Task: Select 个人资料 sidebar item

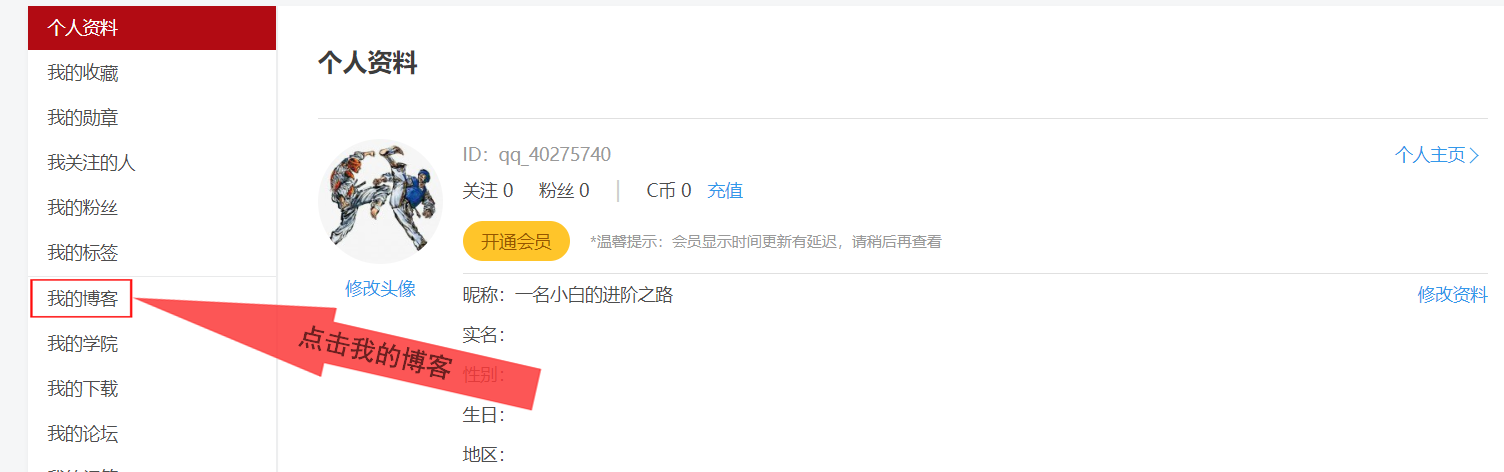Action: 152,28
